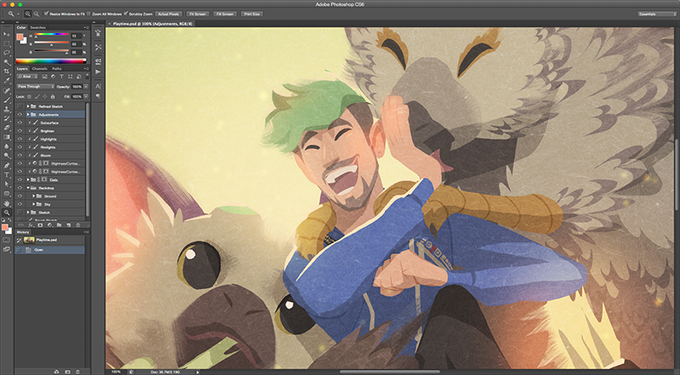Expand the Sketch group
The image size is (680, 375).
28,212
